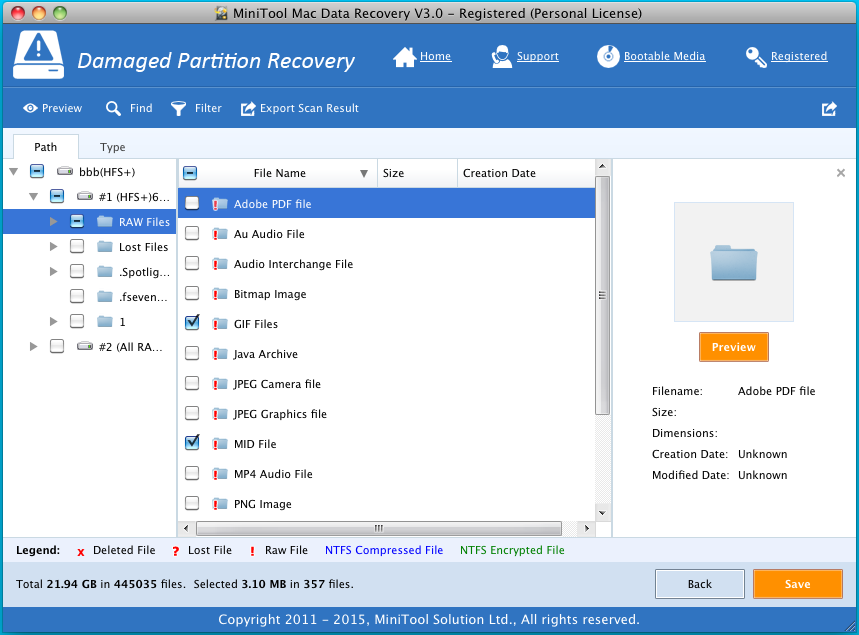
Task: Click the #1 (HFS+) partition drive icon
Action: (85, 196)
